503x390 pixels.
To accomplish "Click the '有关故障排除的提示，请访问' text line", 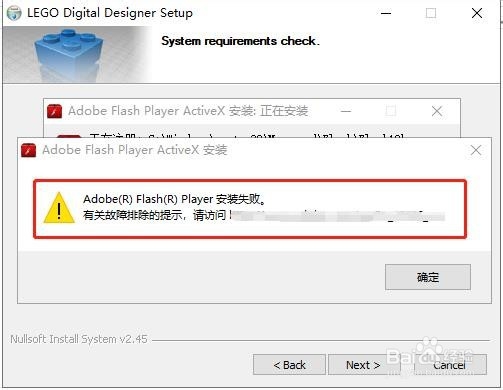I will click(x=155, y=215).
